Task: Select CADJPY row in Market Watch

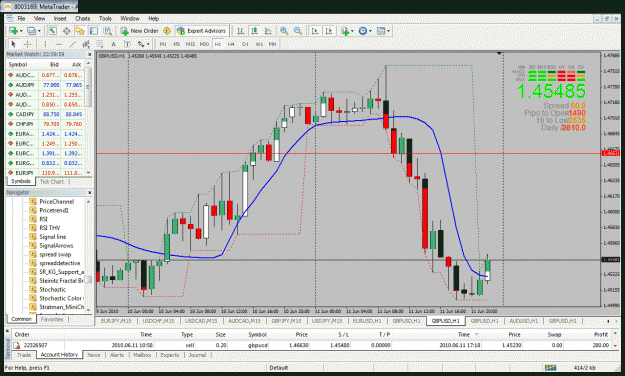Action: click(x=45, y=114)
